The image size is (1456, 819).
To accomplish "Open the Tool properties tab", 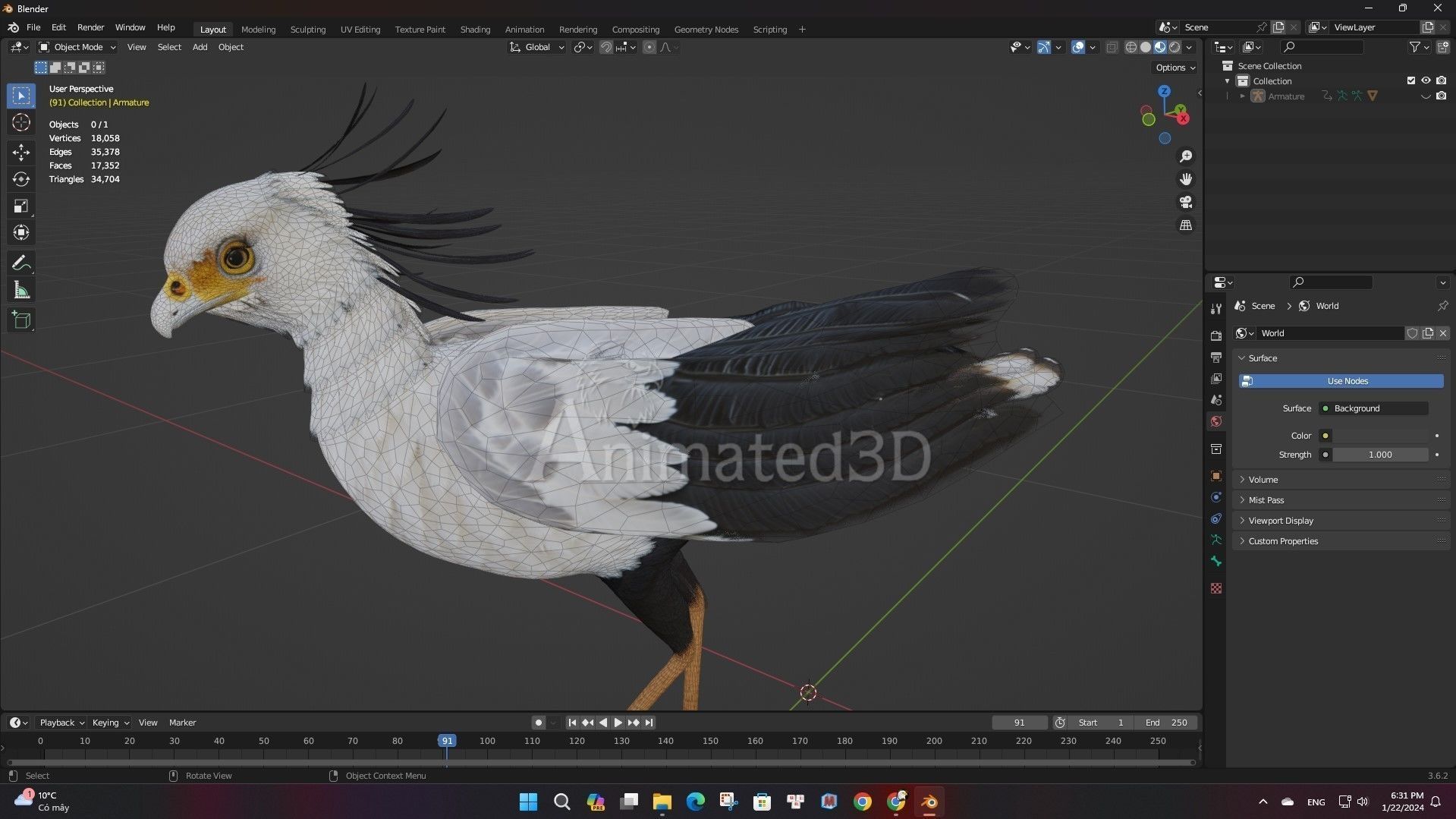I will pyautogui.click(x=1216, y=309).
